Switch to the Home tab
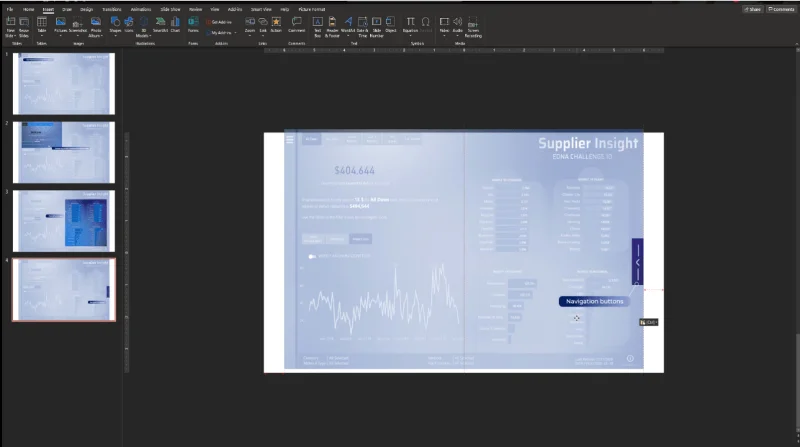800x447 pixels. click(29, 9)
